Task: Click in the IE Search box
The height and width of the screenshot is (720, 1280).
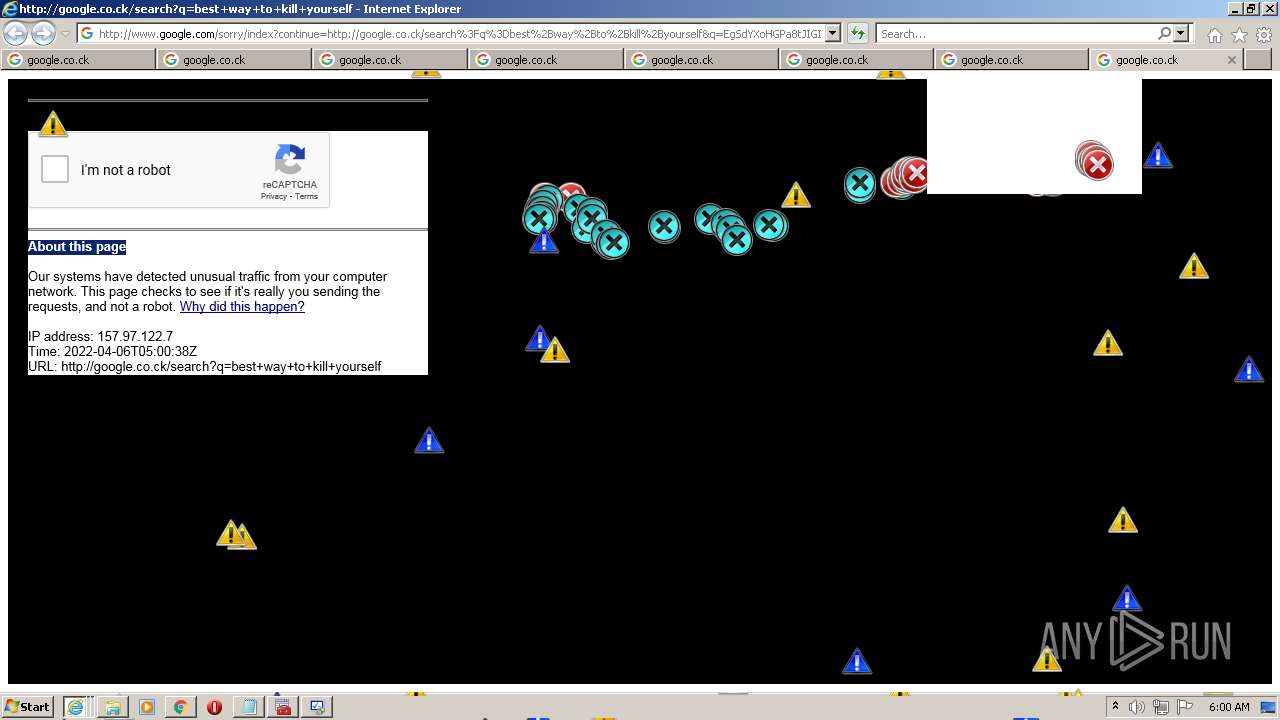Action: pyautogui.click(x=1016, y=34)
